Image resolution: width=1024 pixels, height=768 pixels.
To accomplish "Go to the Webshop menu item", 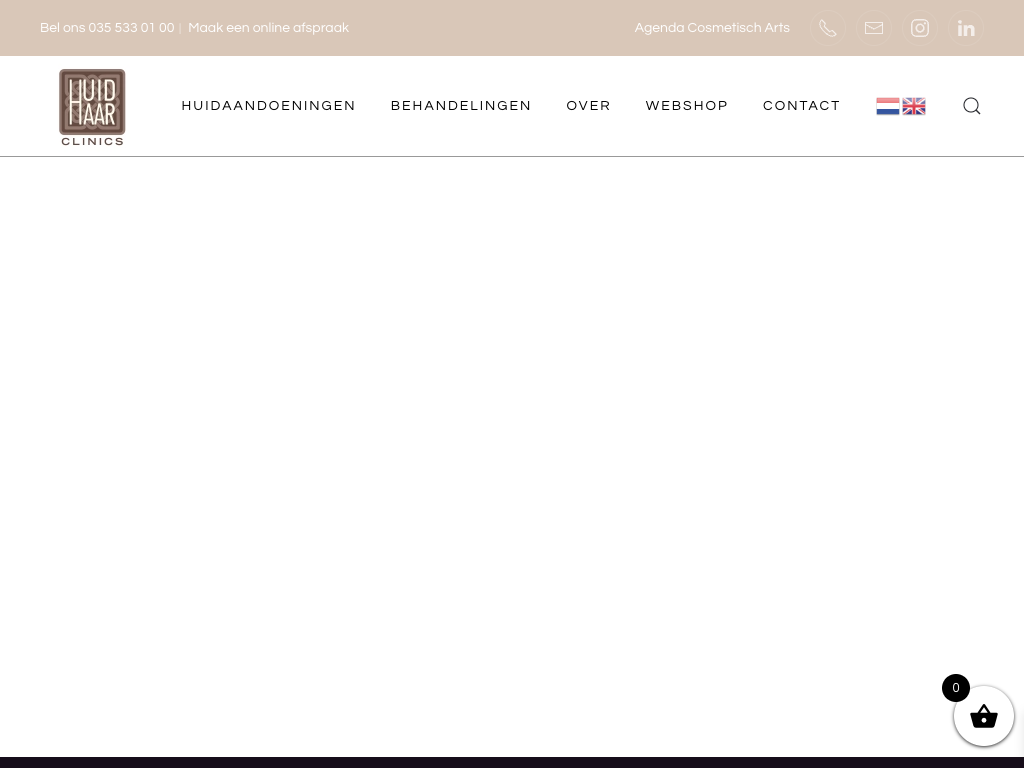I will [x=687, y=106].
